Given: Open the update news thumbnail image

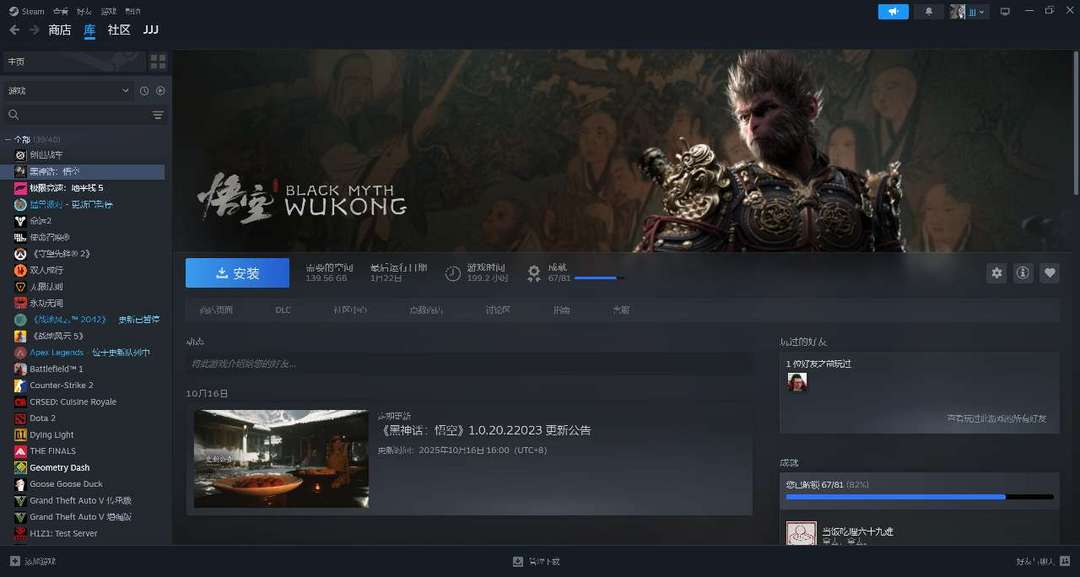Looking at the screenshot, I should point(281,459).
